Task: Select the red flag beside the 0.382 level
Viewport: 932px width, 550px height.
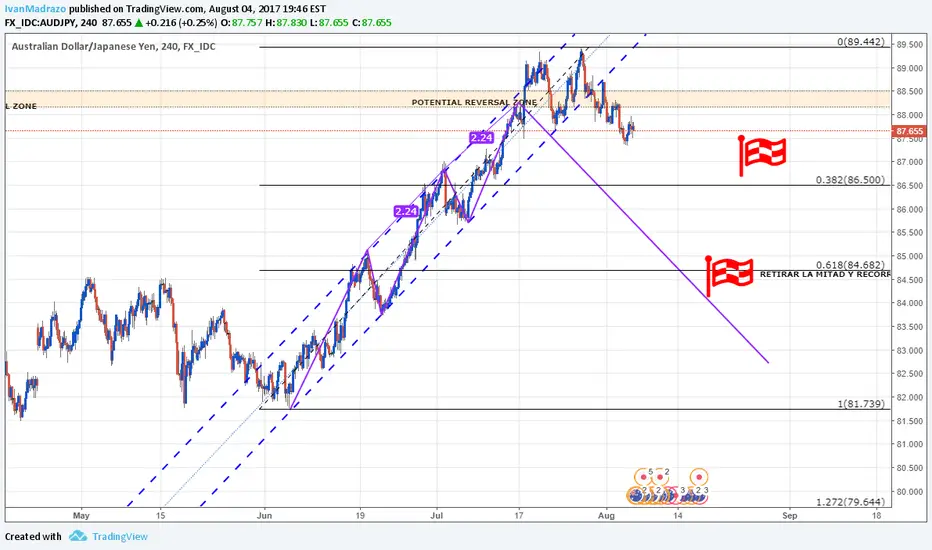Action: click(x=763, y=155)
